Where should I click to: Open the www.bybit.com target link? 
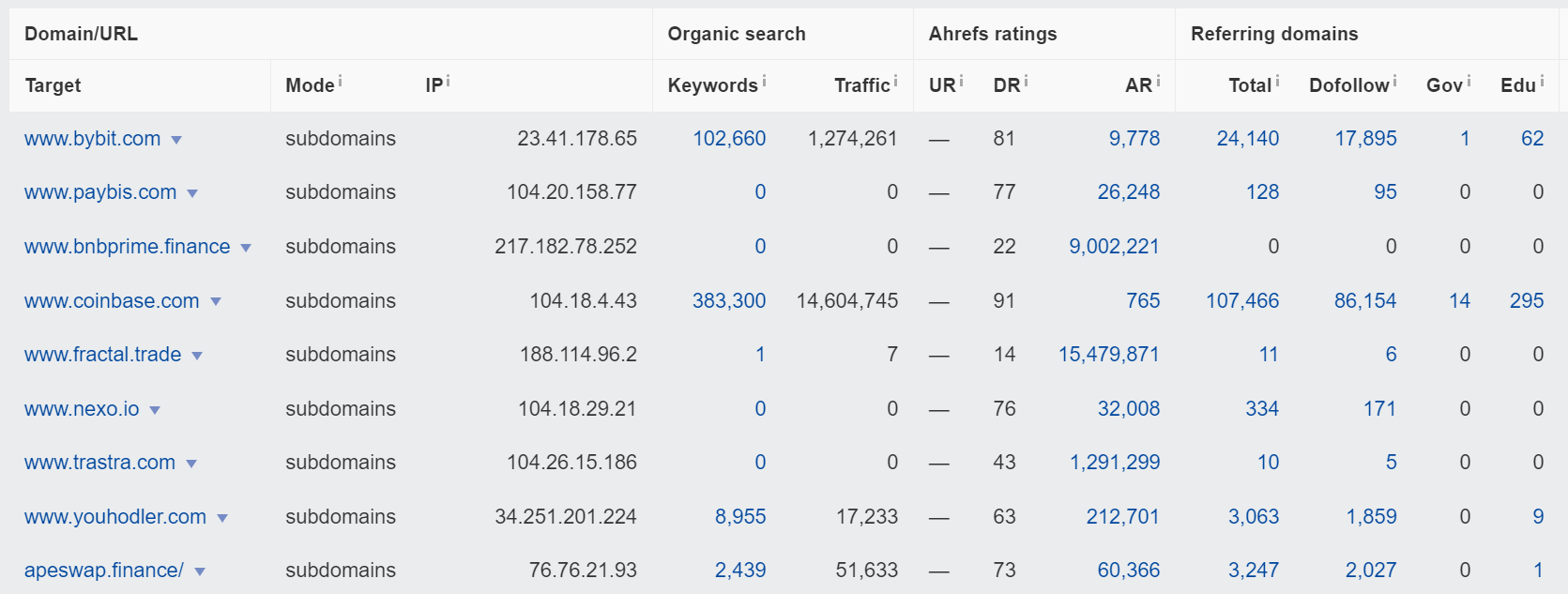point(92,139)
